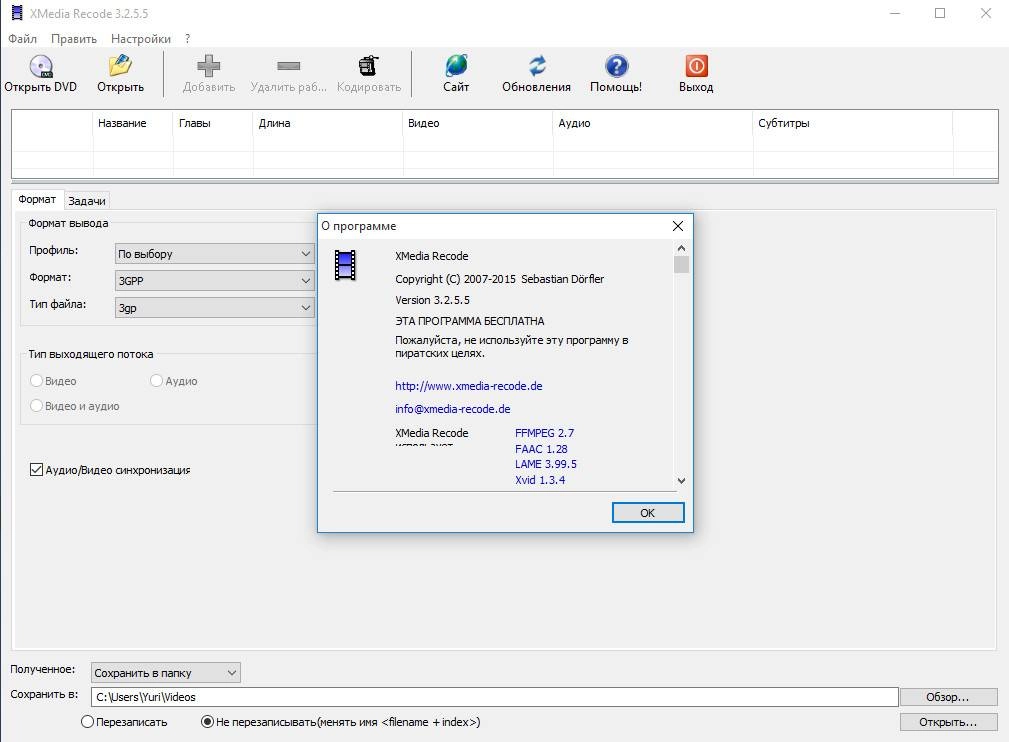Image resolution: width=1009 pixels, height=742 pixels.
Task: Open the Файл menu
Action: tap(23, 39)
